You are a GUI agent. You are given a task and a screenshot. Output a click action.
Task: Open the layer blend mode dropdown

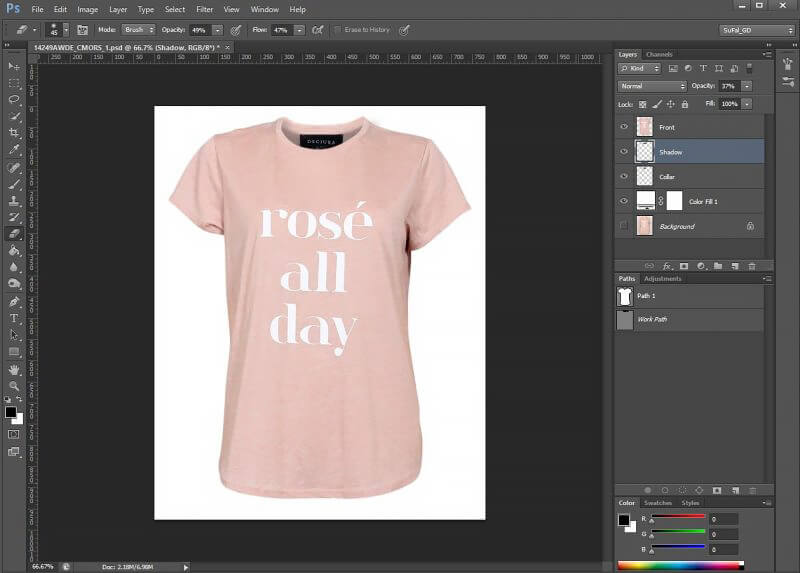tap(652, 86)
